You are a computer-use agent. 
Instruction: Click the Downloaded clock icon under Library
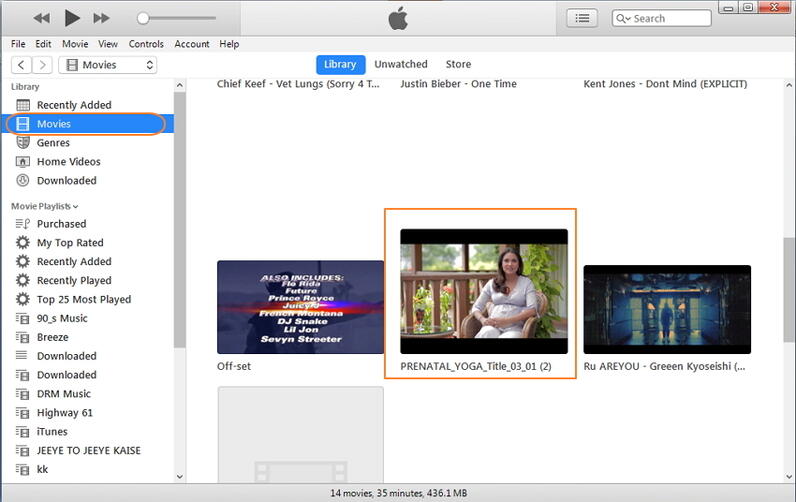pyautogui.click(x=23, y=180)
